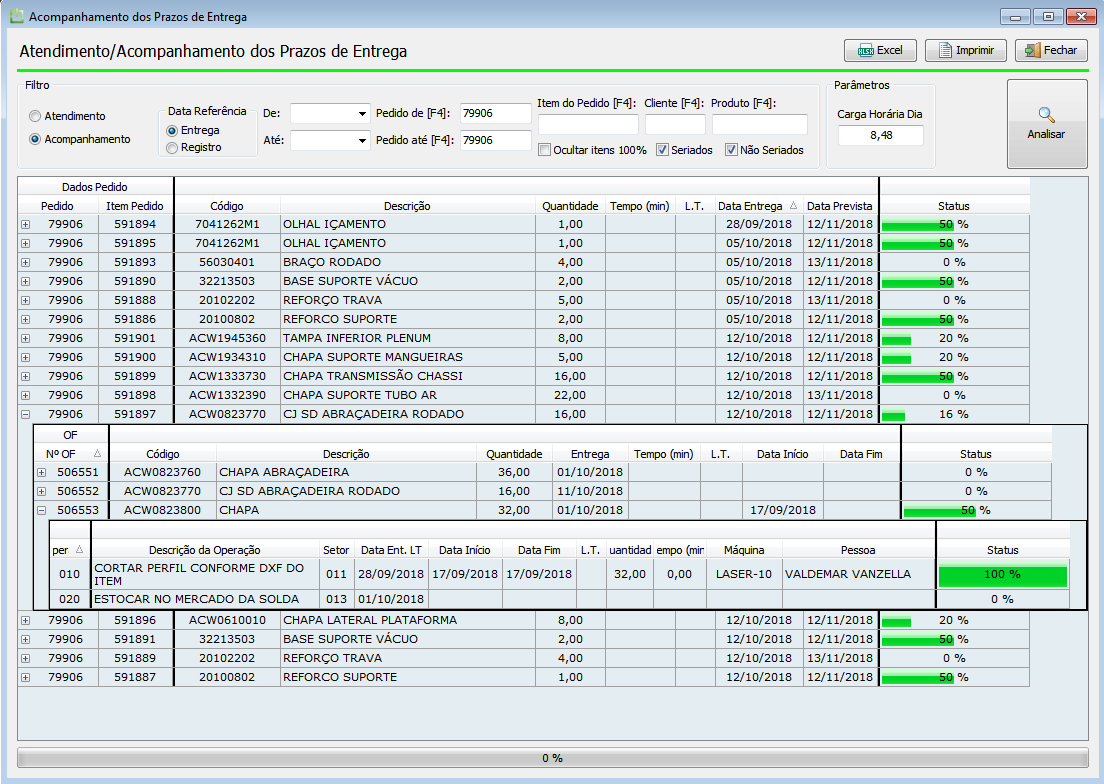1104x784 pixels.
Task: Toggle the Não Seriados checkbox
Action: click(732, 150)
